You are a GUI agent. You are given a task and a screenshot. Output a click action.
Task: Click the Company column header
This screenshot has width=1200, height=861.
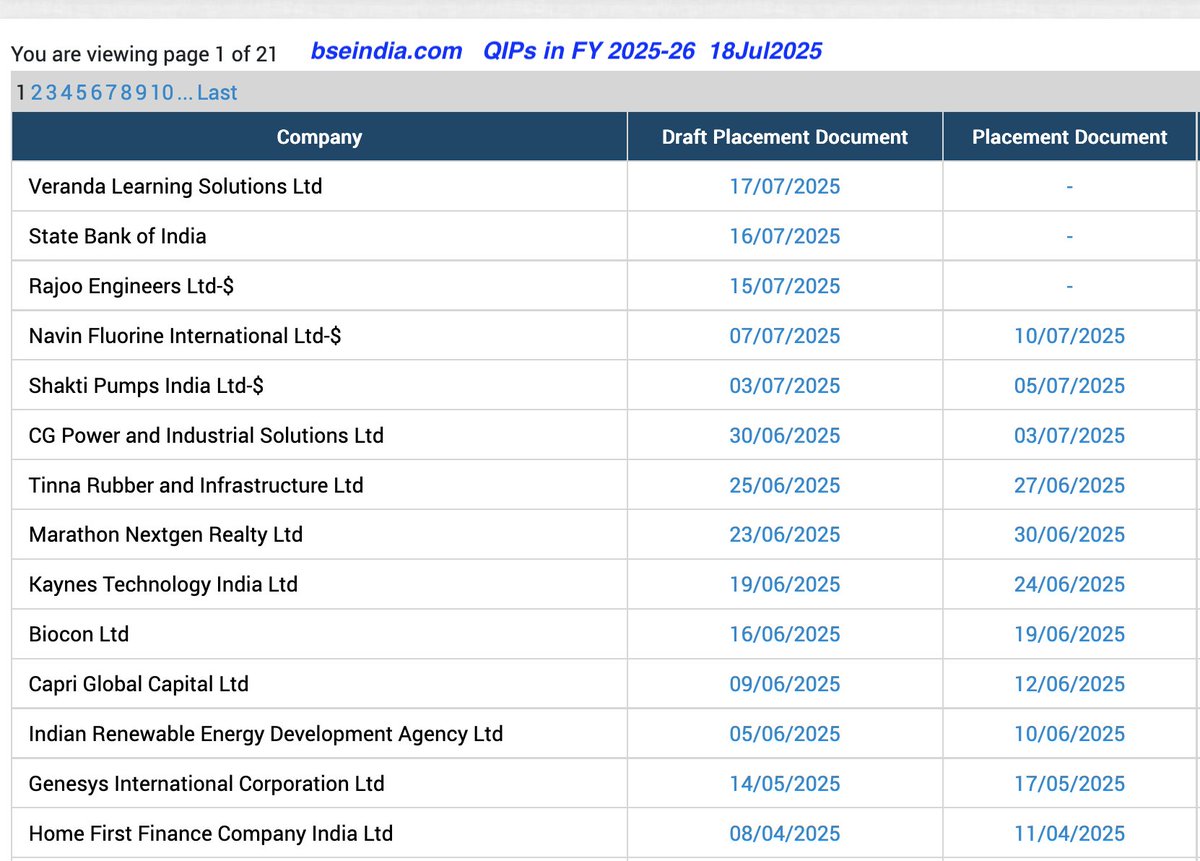pos(319,137)
